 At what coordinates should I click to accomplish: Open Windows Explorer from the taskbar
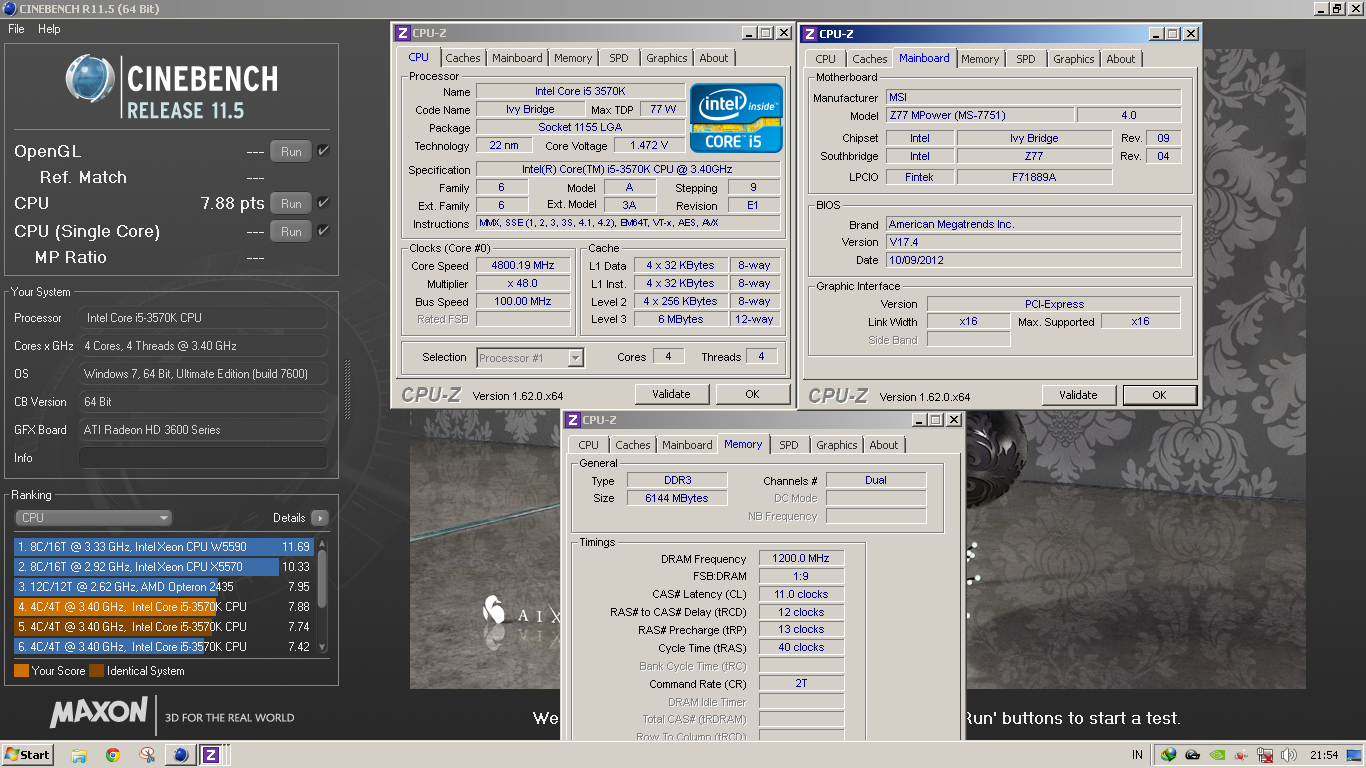(79, 755)
